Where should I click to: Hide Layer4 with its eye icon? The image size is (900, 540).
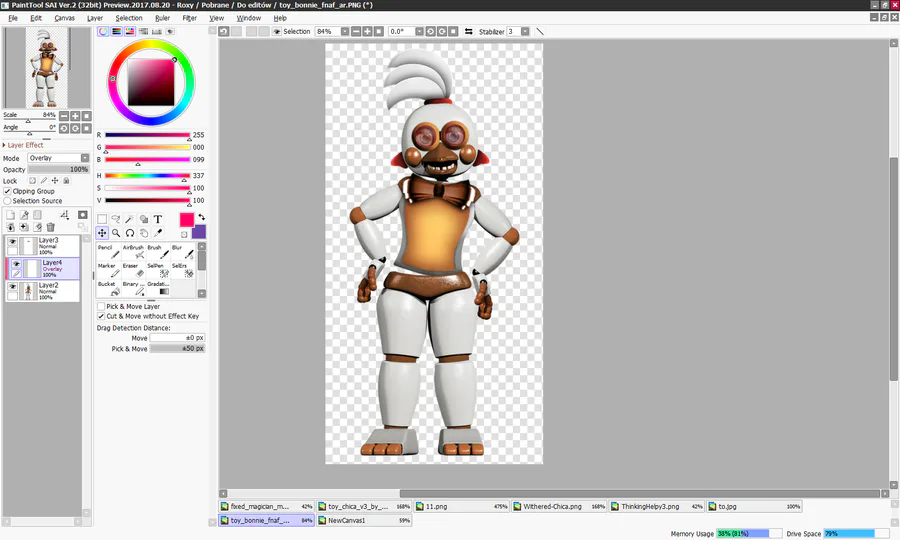[16, 264]
